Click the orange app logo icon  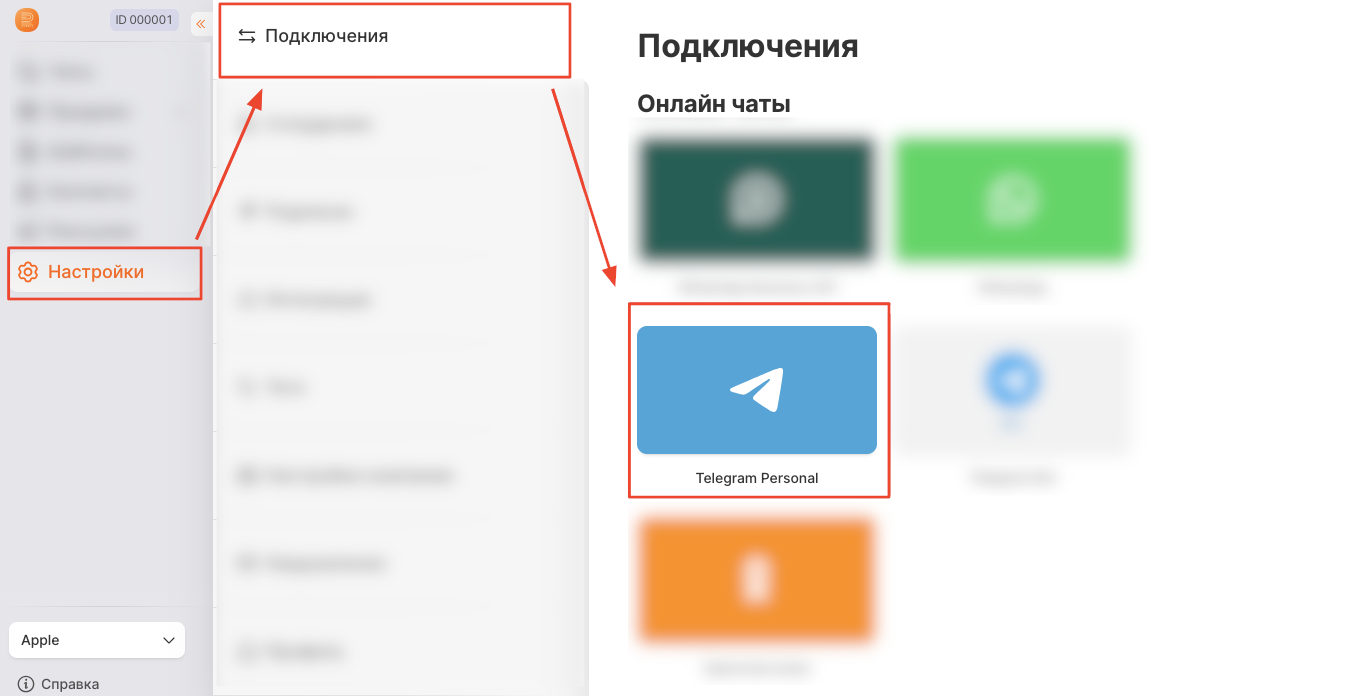tap(27, 20)
